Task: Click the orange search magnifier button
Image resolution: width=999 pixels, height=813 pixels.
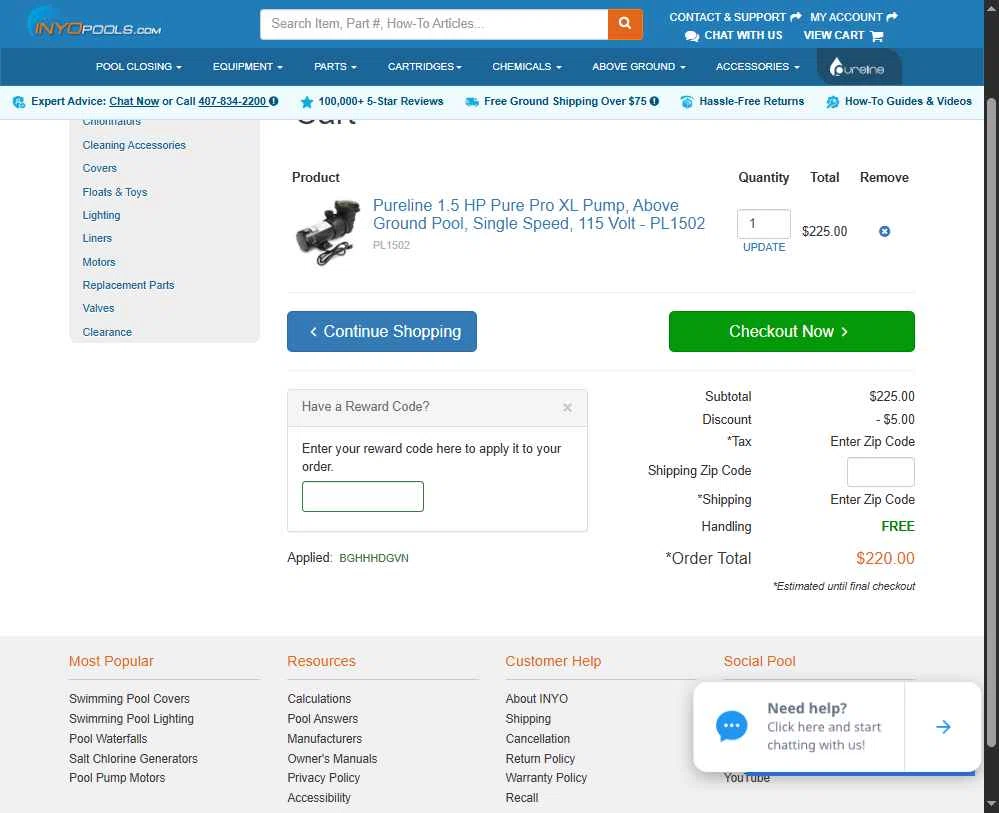Action: [x=624, y=24]
